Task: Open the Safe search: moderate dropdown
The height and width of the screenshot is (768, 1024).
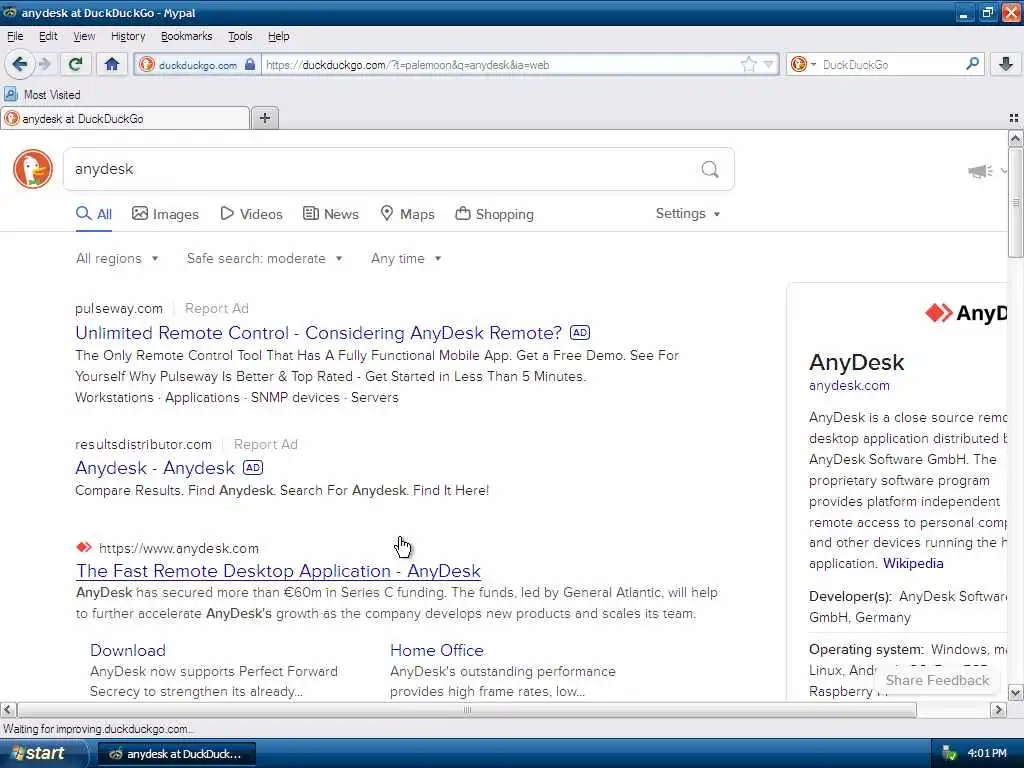Action: point(264,259)
